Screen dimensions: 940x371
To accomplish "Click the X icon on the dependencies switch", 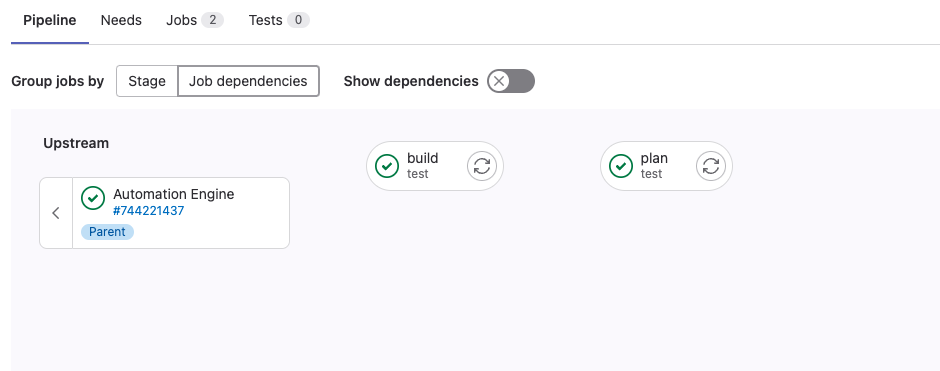I will (x=499, y=81).
